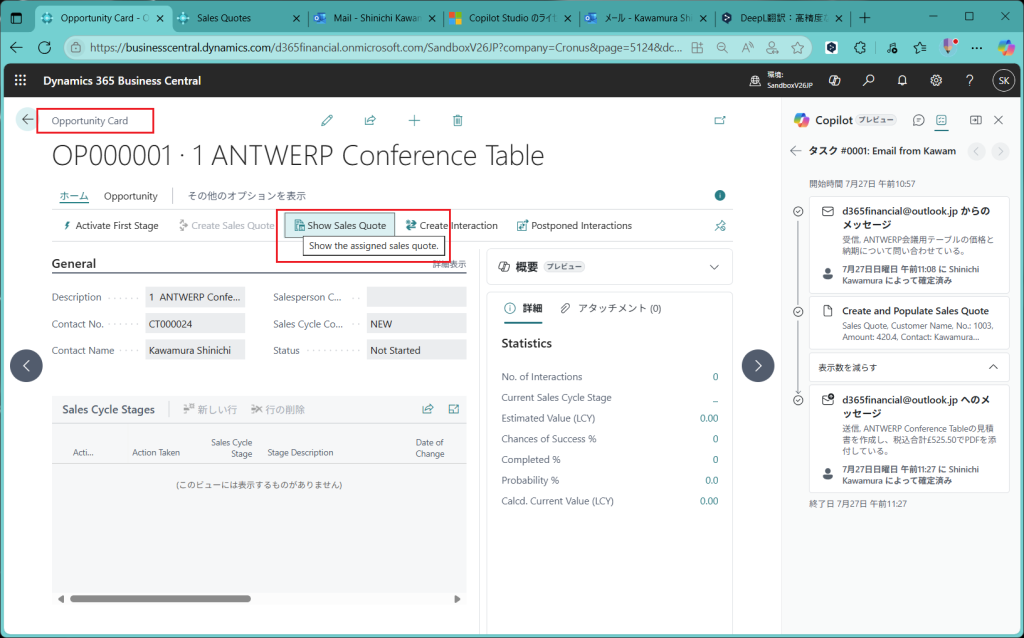Select the ホーム tab
Viewport: 1024px width, 638px height.
coord(74,196)
